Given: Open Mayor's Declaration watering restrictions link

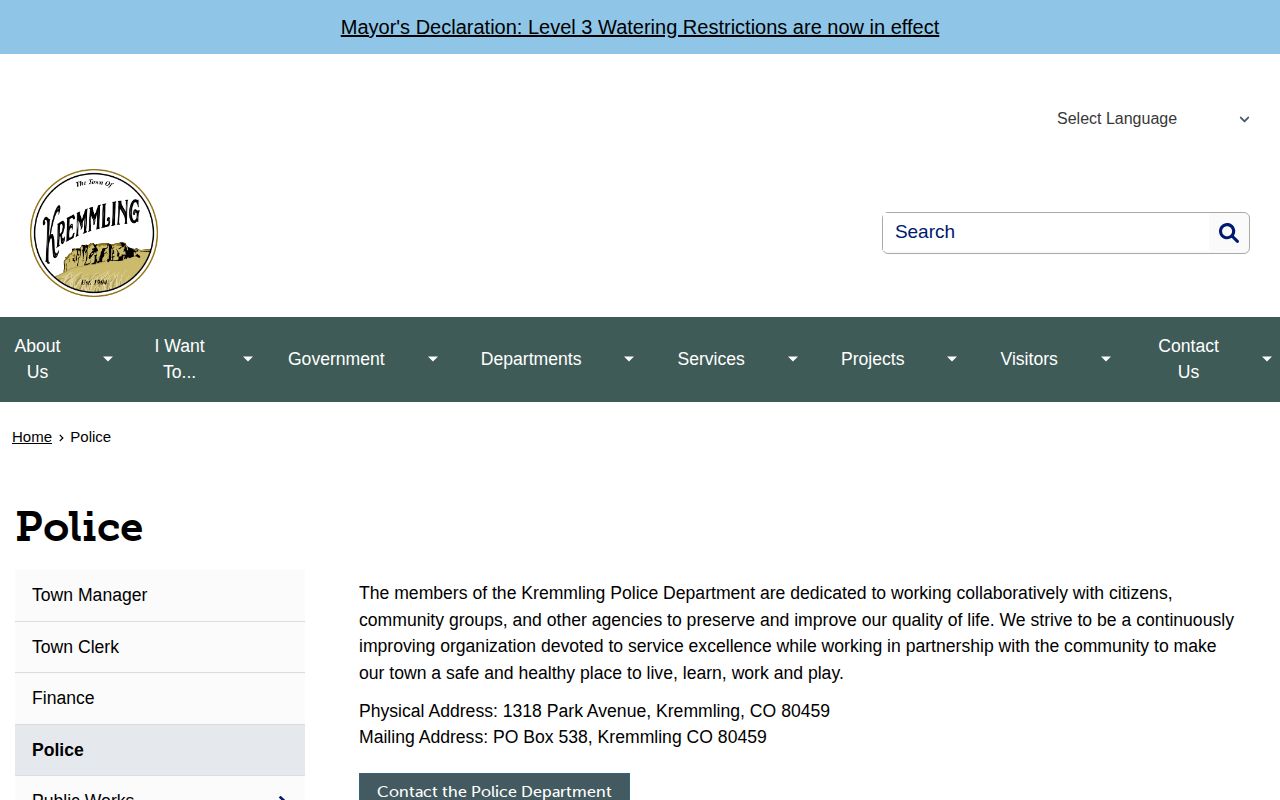Looking at the screenshot, I should point(640,27).
